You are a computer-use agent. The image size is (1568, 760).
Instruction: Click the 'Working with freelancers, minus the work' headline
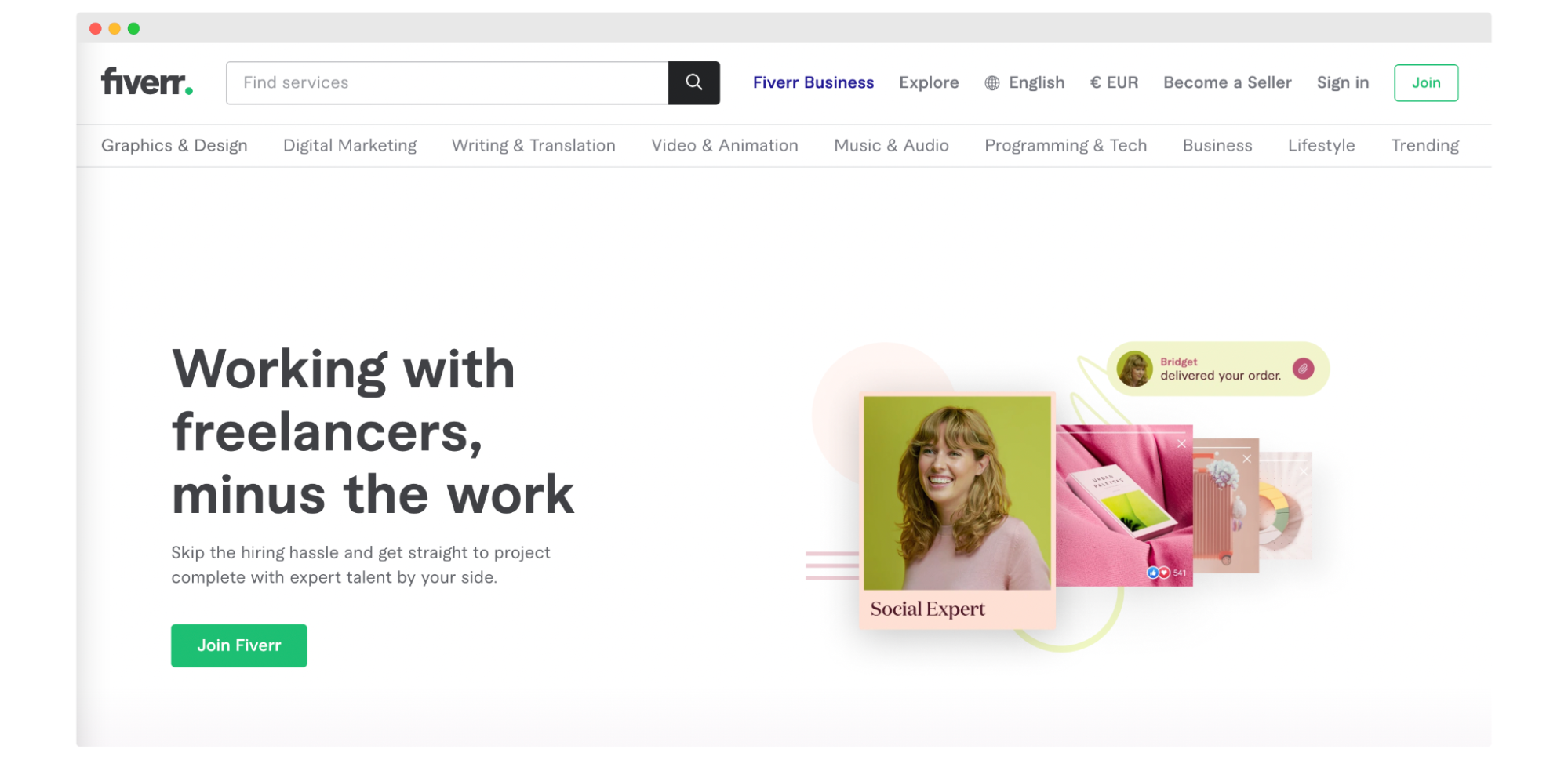(373, 431)
